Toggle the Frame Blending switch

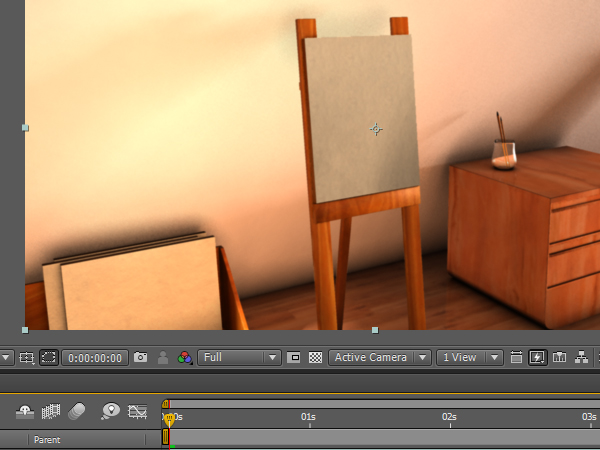click(52, 411)
